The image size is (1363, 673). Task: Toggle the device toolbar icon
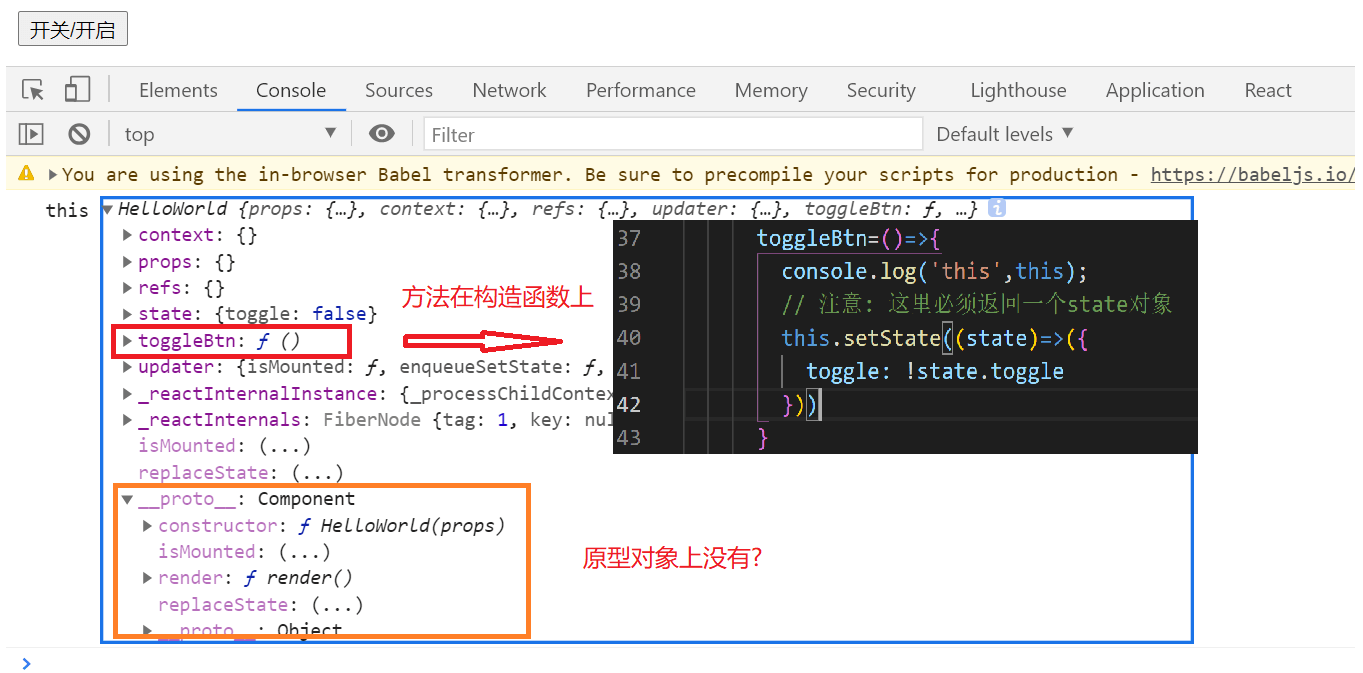pyautogui.click(x=77, y=90)
